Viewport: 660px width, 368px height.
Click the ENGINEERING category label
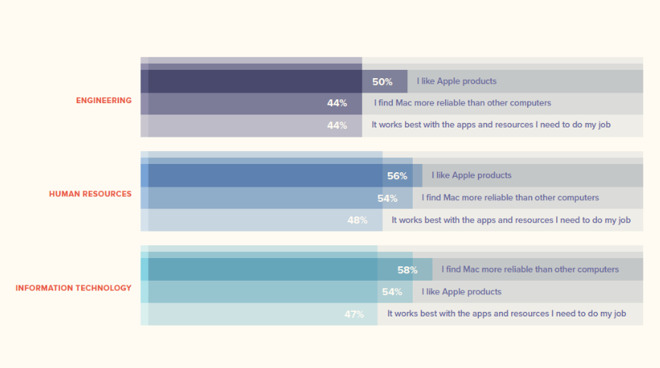tap(104, 100)
